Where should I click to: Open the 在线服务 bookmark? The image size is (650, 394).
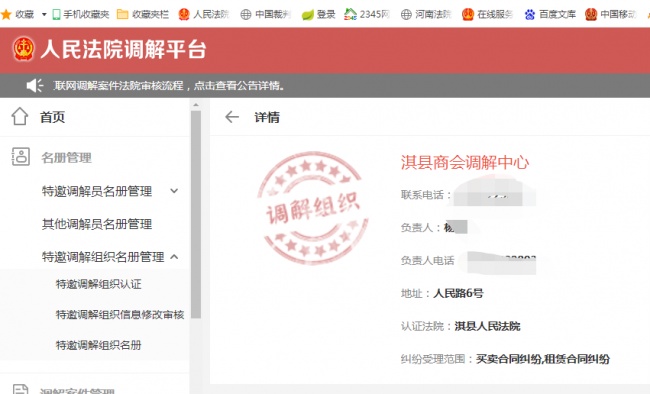point(488,15)
